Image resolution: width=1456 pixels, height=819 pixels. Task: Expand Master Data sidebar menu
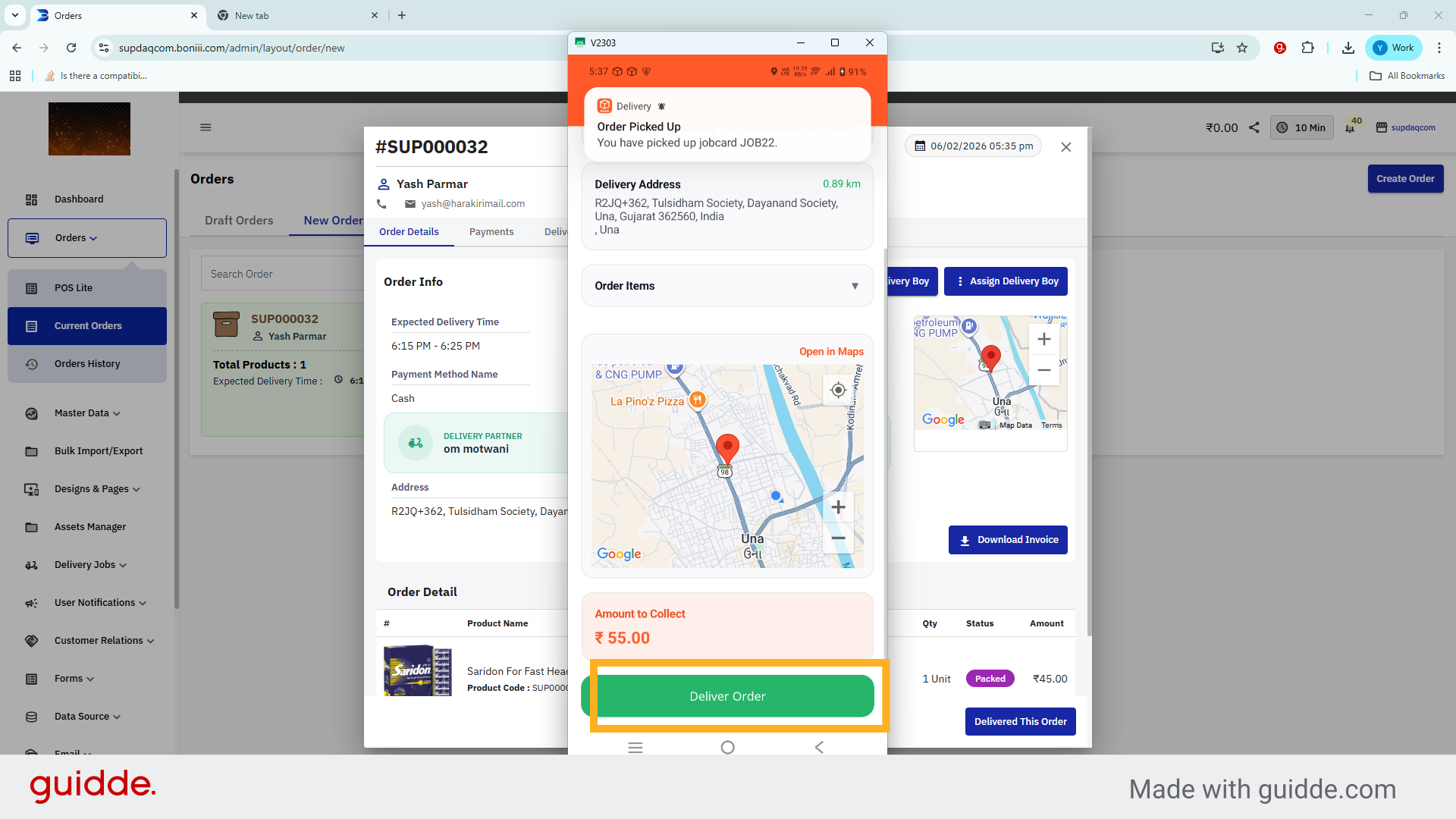click(87, 413)
